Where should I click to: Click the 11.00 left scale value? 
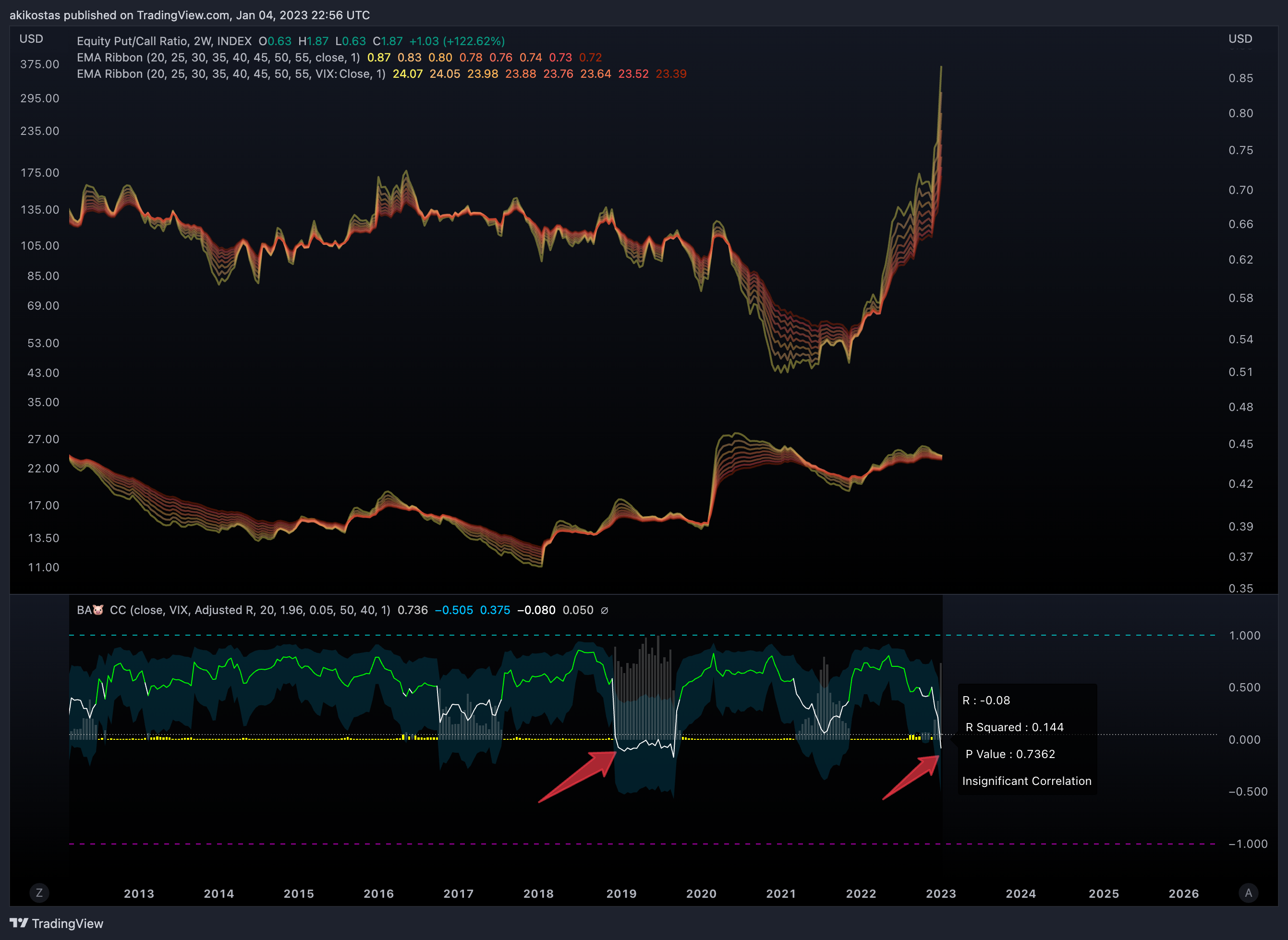click(x=43, y=567)
